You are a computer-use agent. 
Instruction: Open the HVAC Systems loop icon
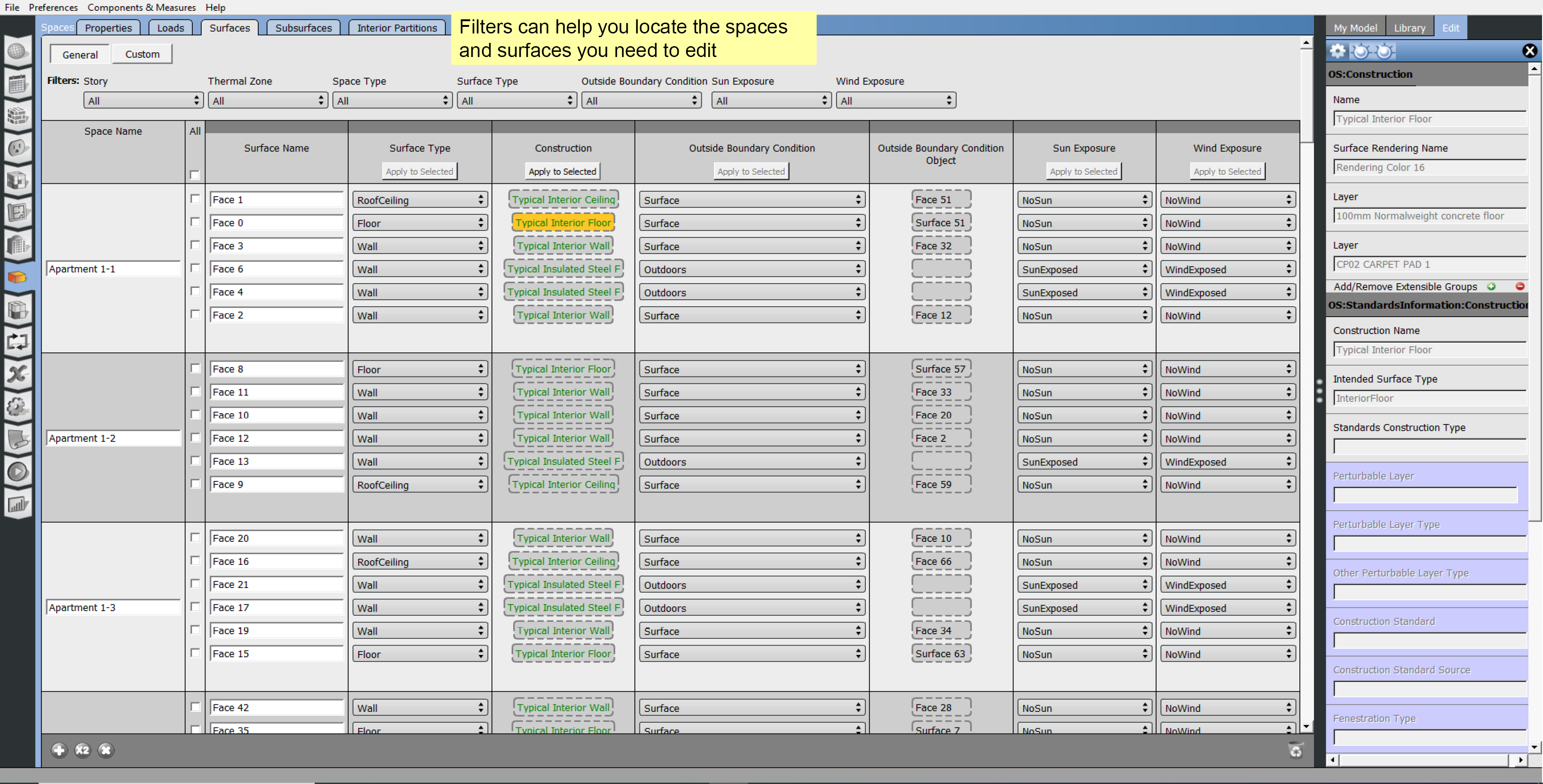pos(17,342)
